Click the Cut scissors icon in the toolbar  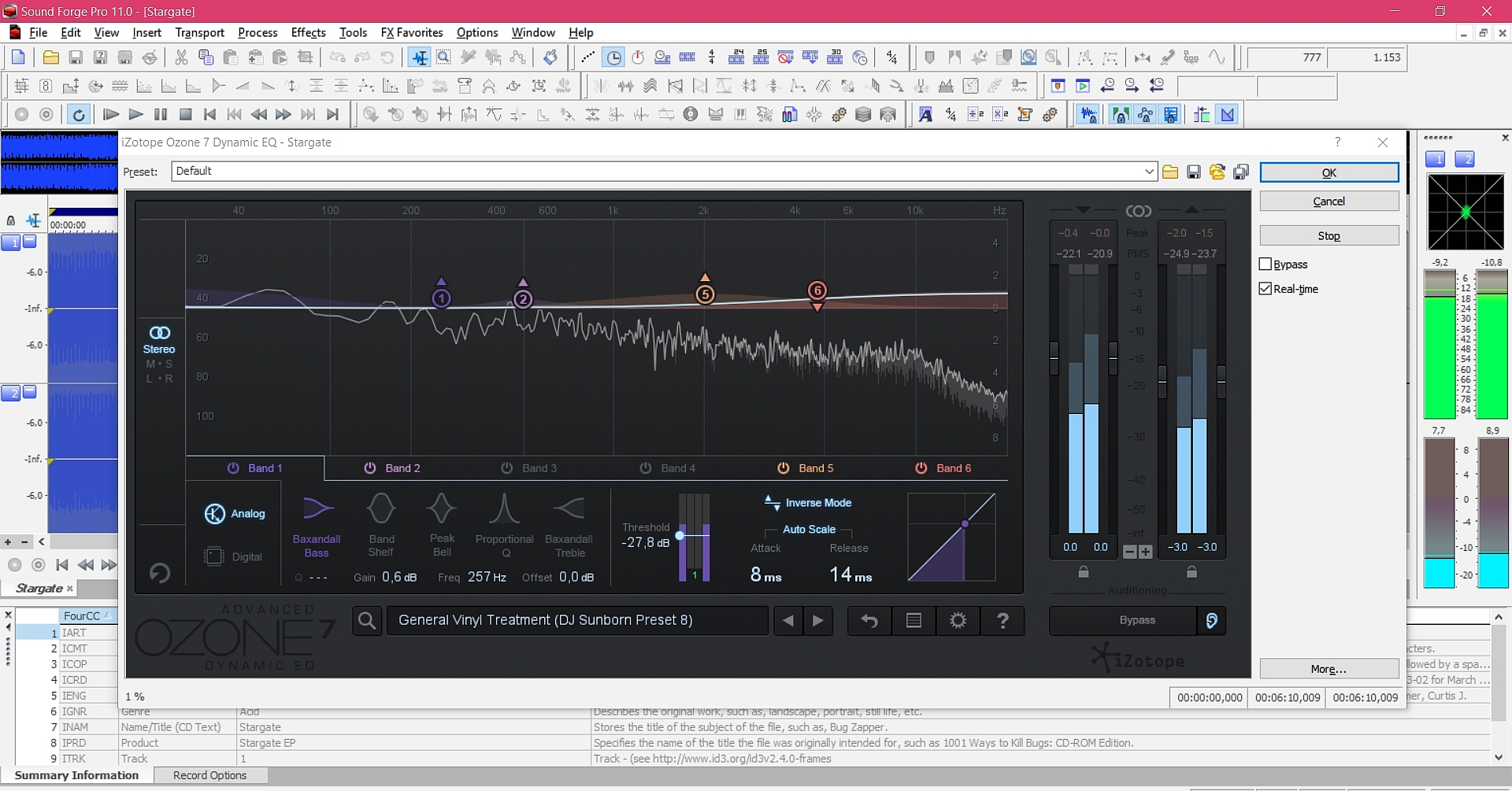(x=181, y=57)
